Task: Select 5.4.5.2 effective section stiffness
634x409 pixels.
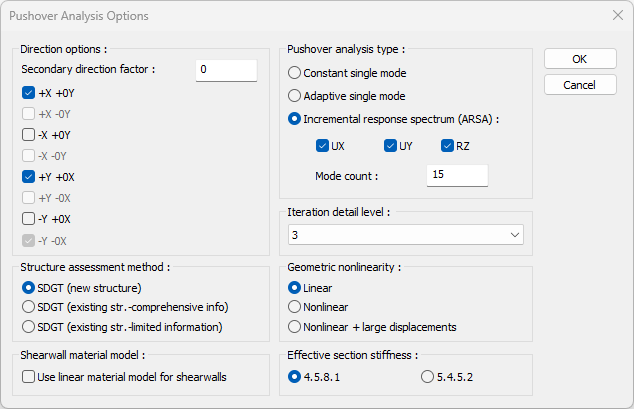Action: coord(428,377)
